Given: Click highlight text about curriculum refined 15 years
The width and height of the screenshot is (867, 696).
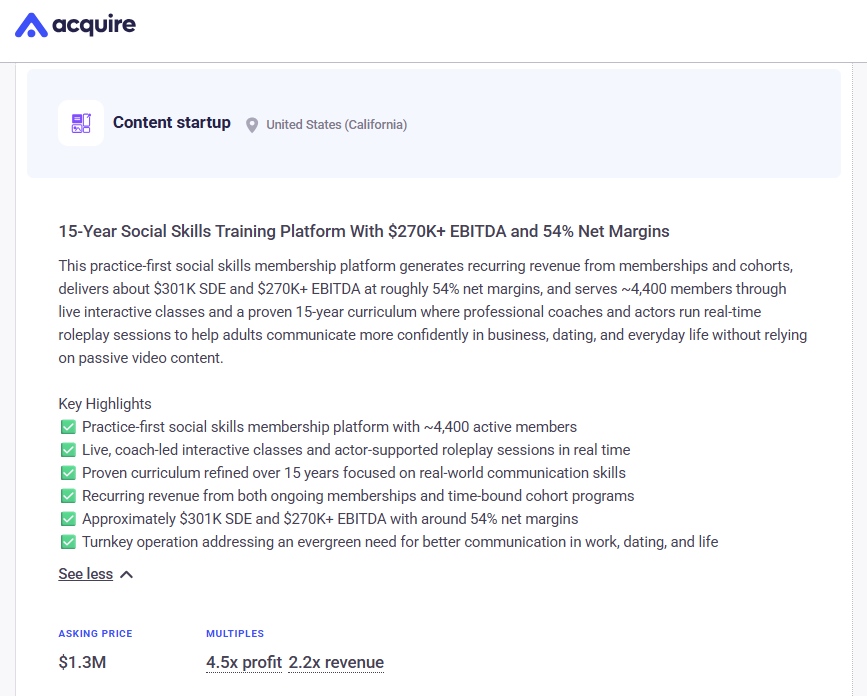Looking at the screenshot, I should point(354,473).
